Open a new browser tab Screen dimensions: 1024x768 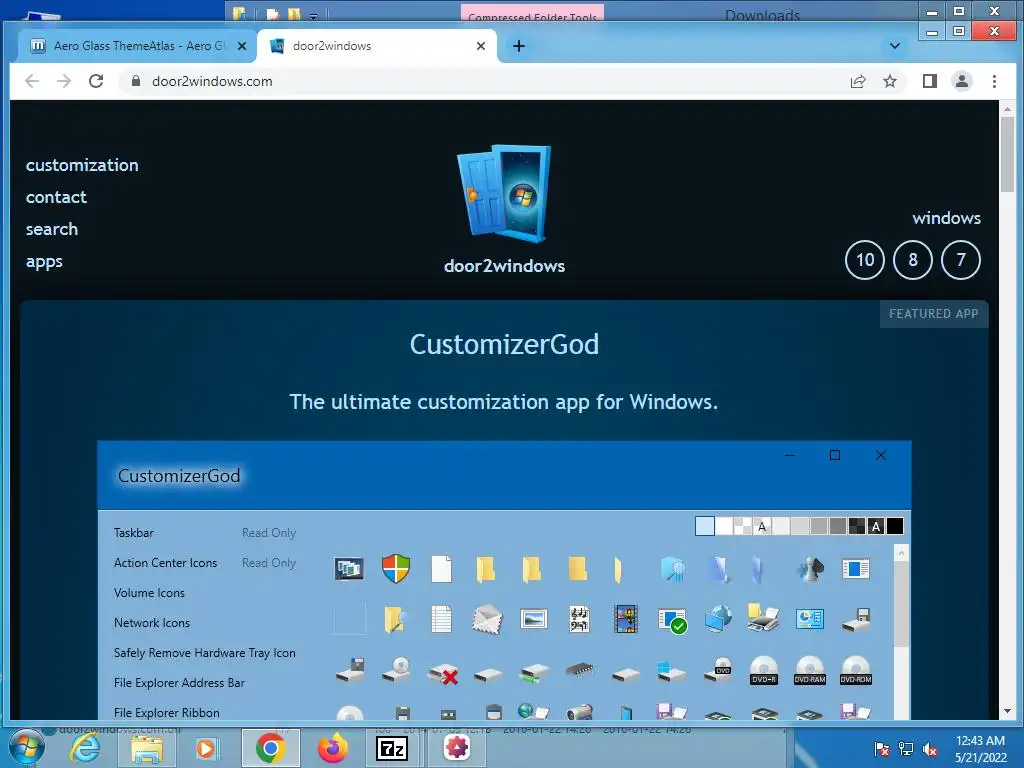click(x=519, y=46)
